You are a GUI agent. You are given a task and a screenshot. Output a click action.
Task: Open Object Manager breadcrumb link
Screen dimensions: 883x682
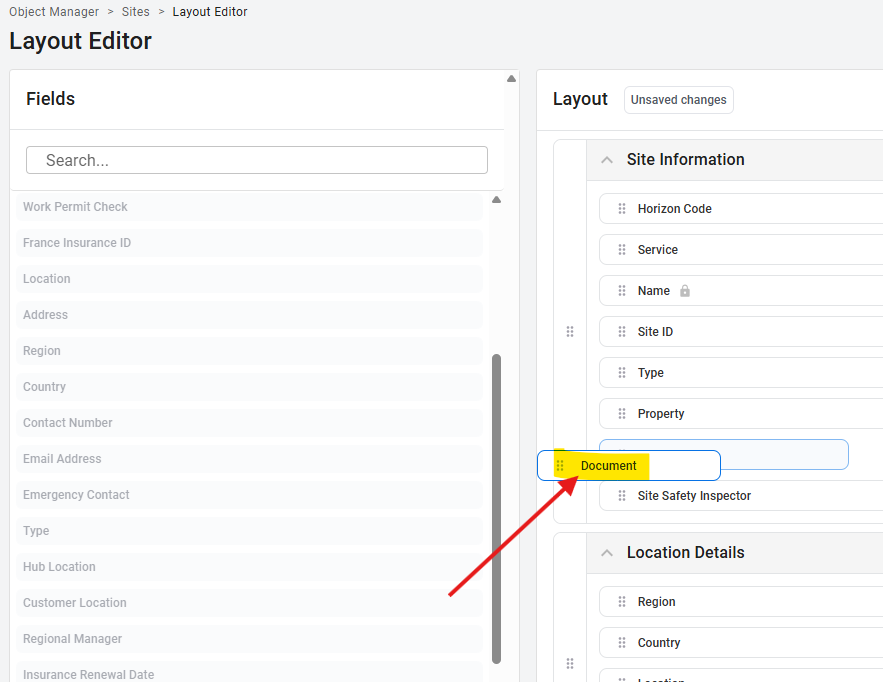click(x=54, y=12)
